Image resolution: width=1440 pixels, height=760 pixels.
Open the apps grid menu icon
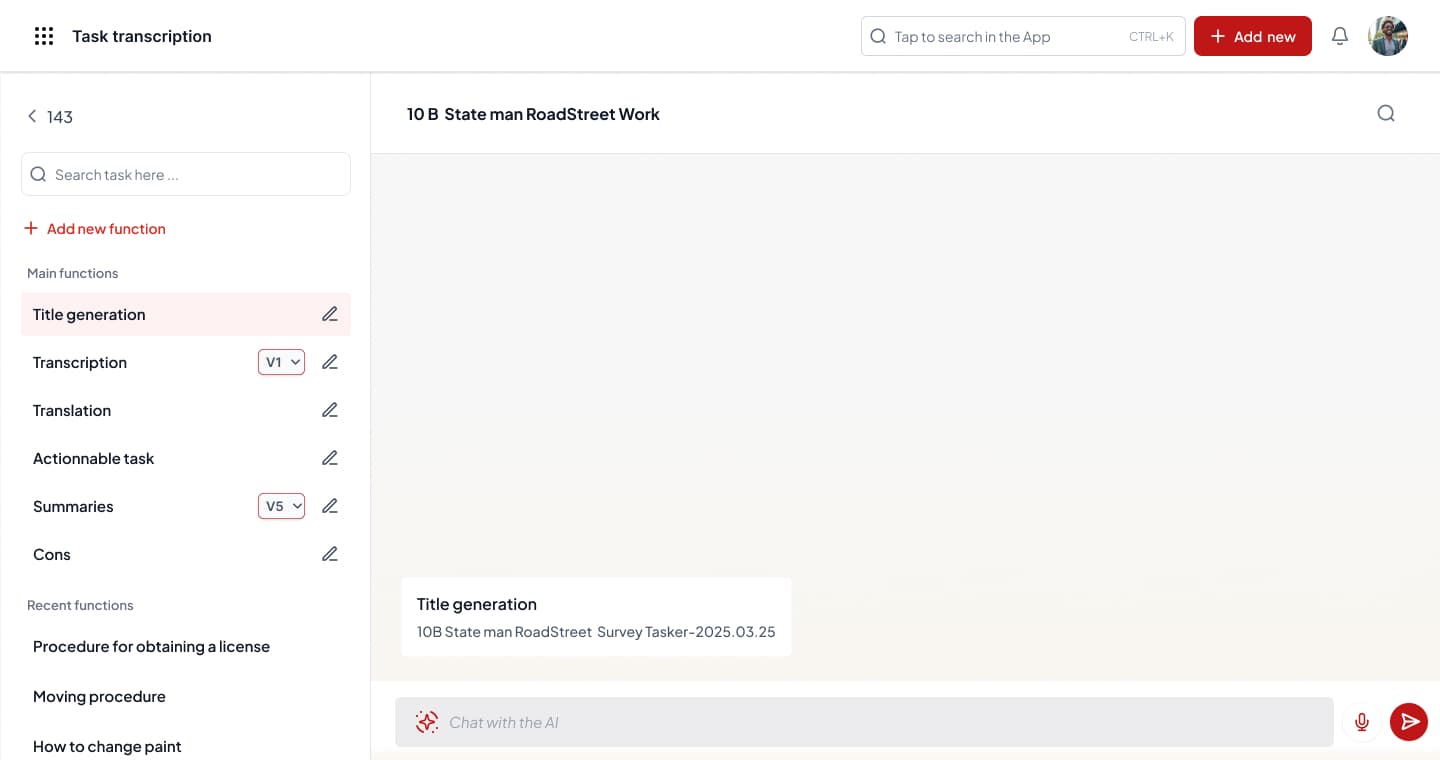pyautogui.click(x=43, y=36)
